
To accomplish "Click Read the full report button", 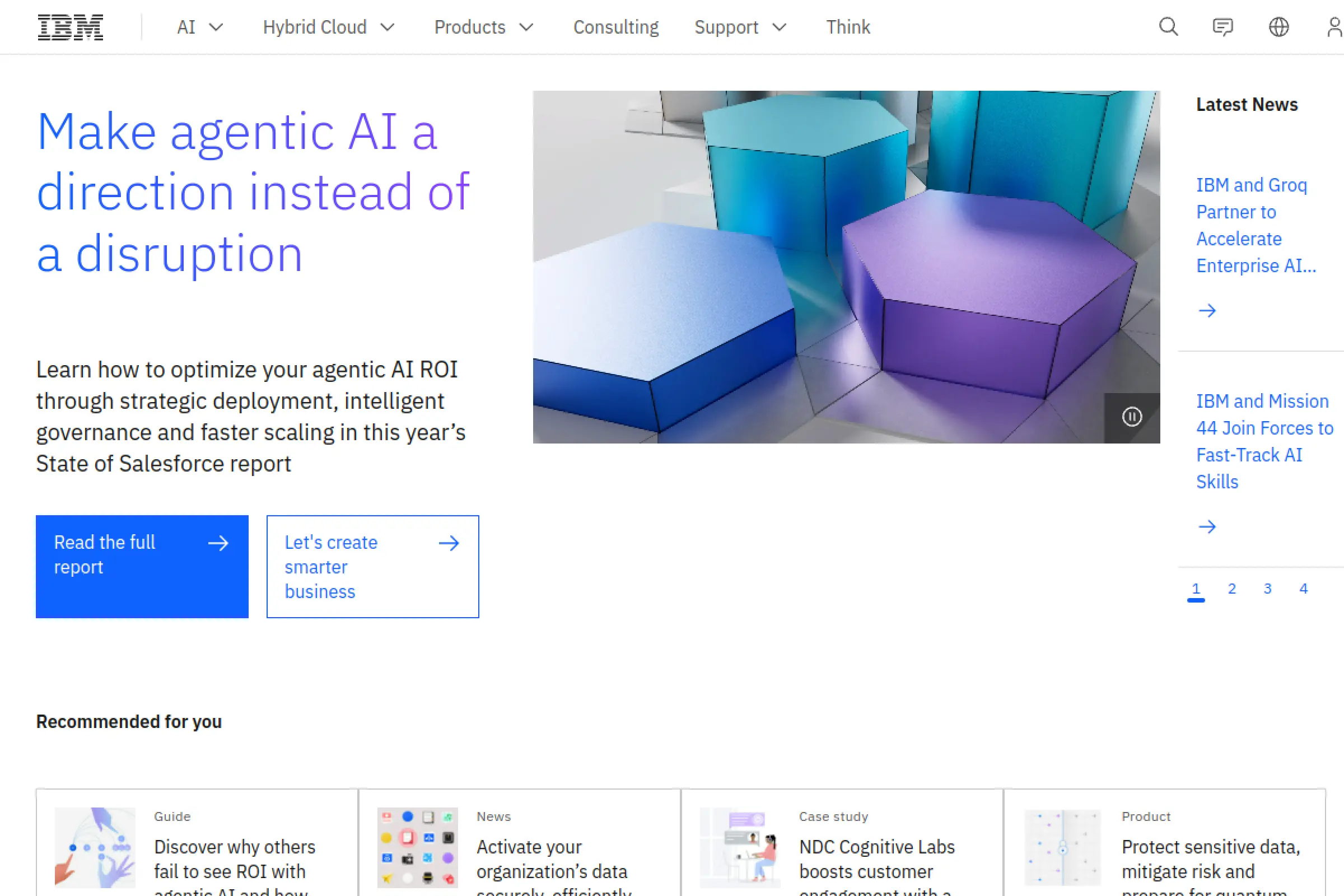I will click(142, 566).
